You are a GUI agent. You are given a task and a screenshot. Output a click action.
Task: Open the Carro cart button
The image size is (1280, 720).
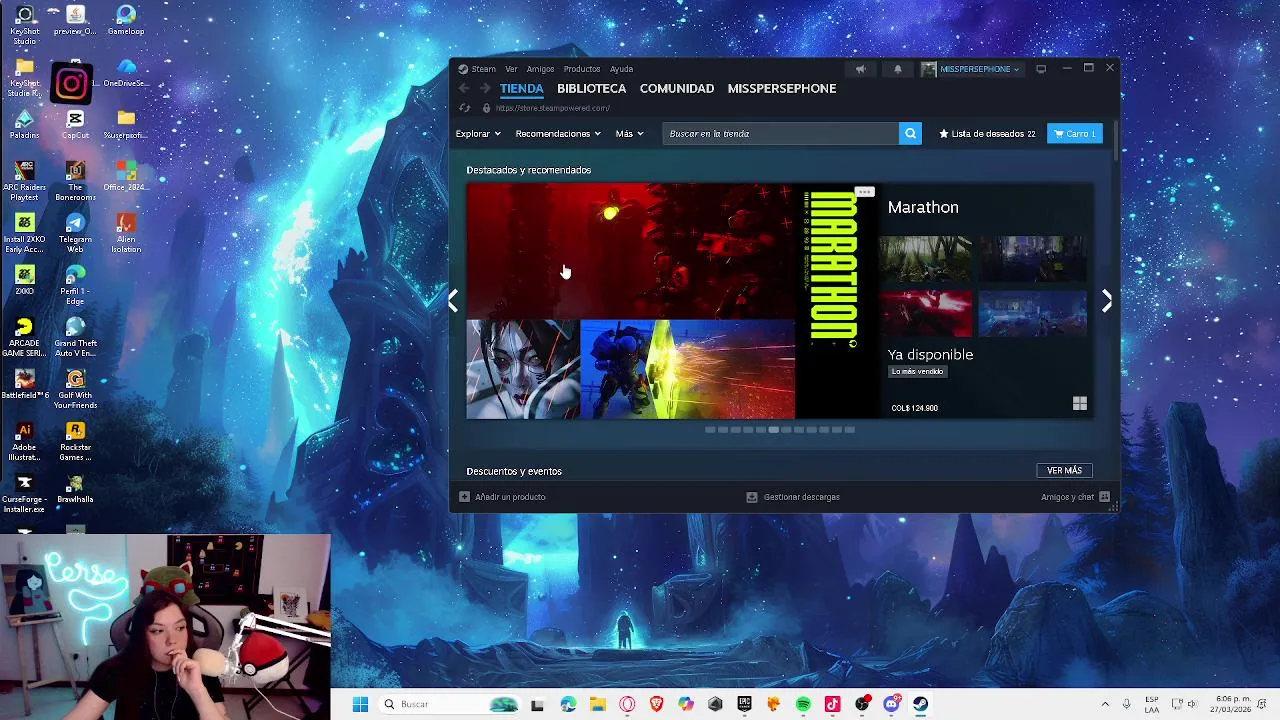pos(1075,134)
